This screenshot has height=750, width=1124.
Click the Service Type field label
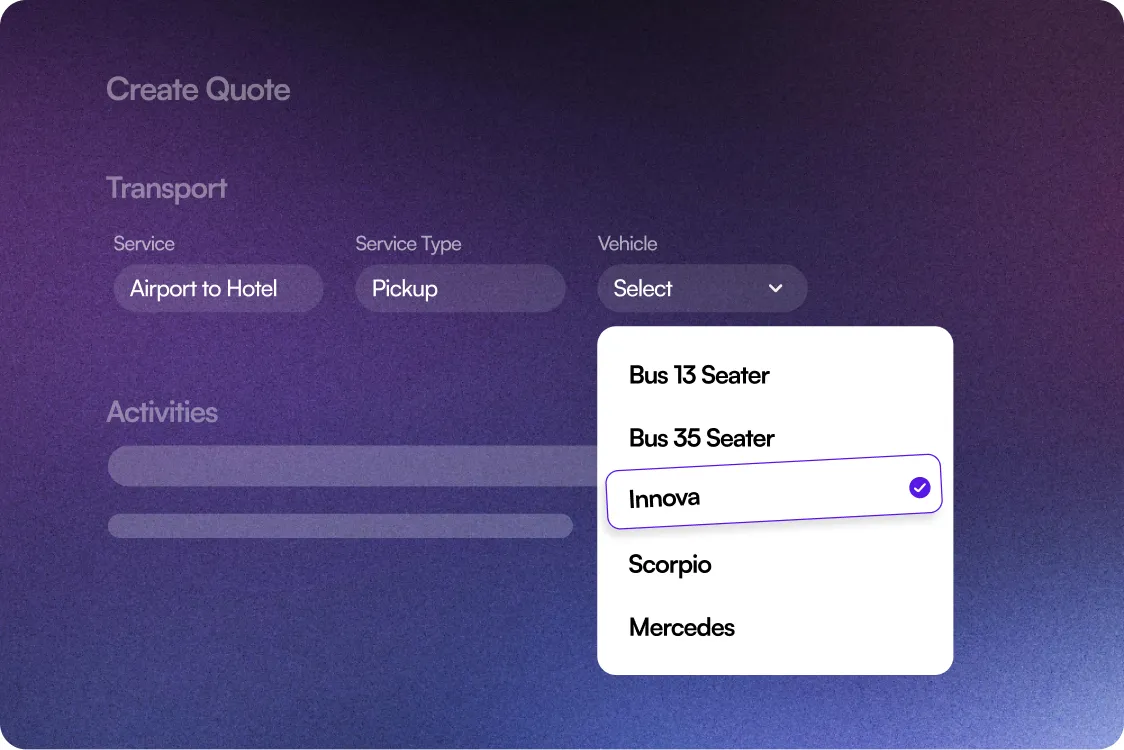pyautogui.click(x=408, y=244)
